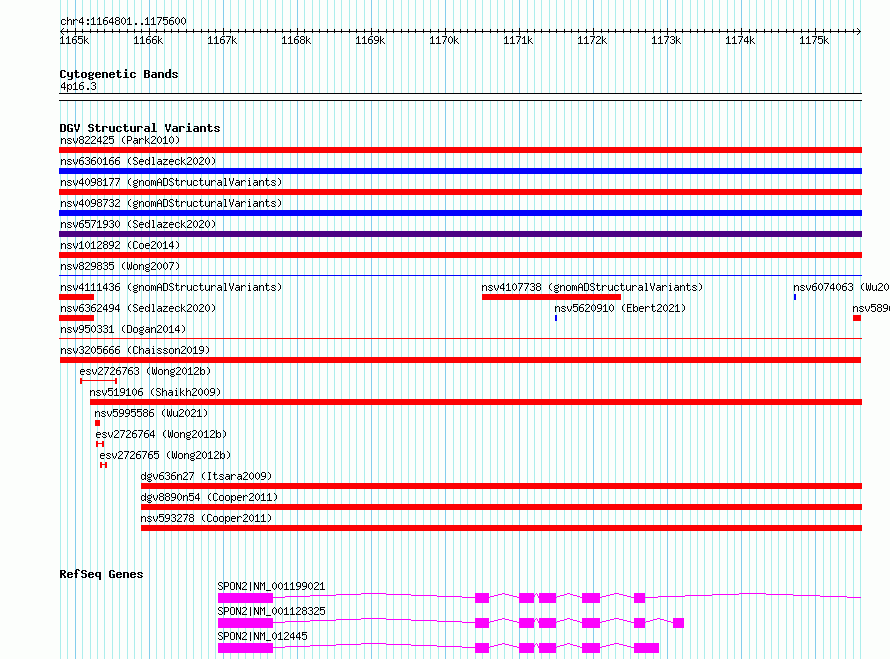The width and height of the screenshot is (890, 659).
Task: Click the nsv4111436 (gnomADStructuralVariants) label
Action: click(171, 287)
